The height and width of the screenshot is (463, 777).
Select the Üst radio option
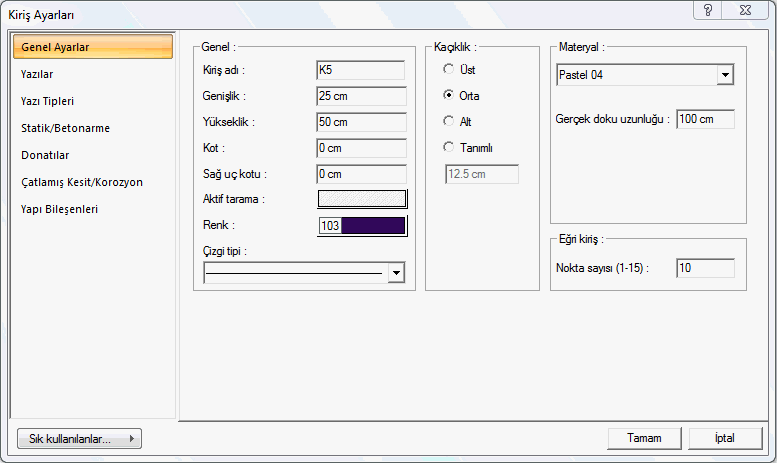[x=450, y=69]
